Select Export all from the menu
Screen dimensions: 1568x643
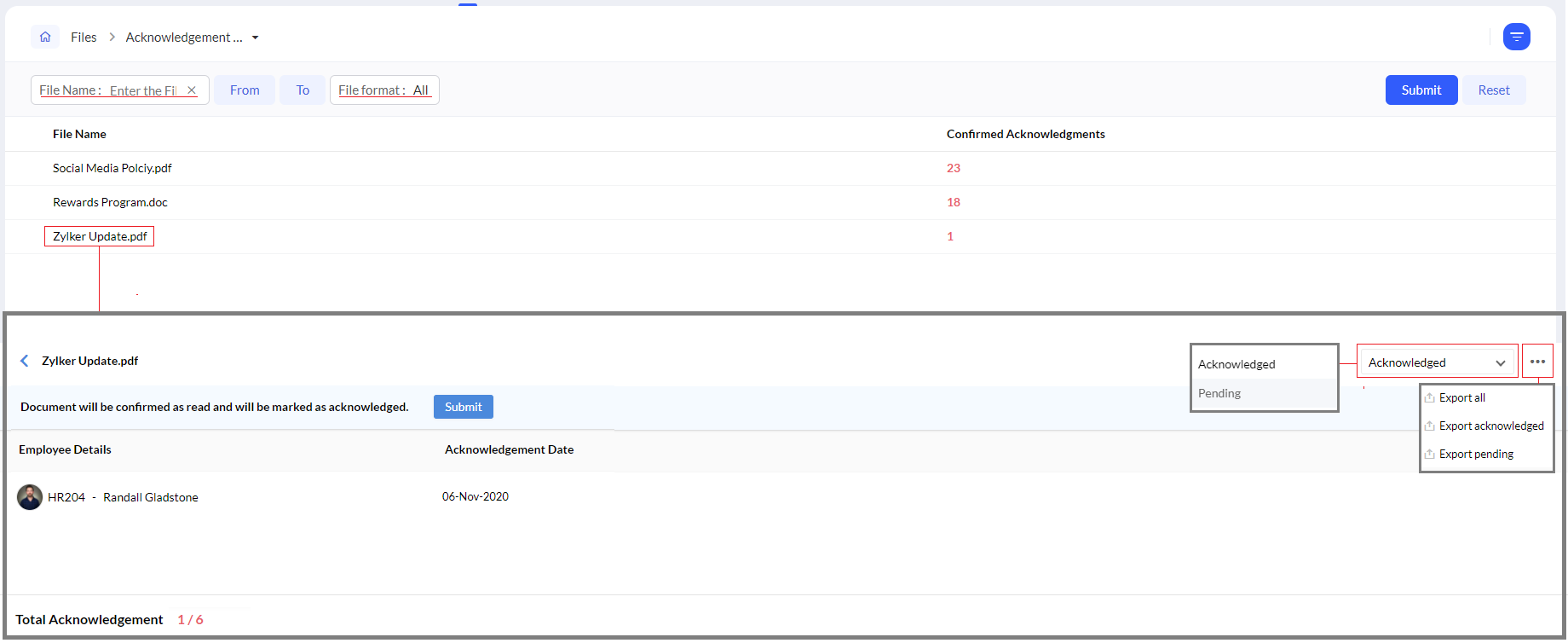pos(1462,398)
